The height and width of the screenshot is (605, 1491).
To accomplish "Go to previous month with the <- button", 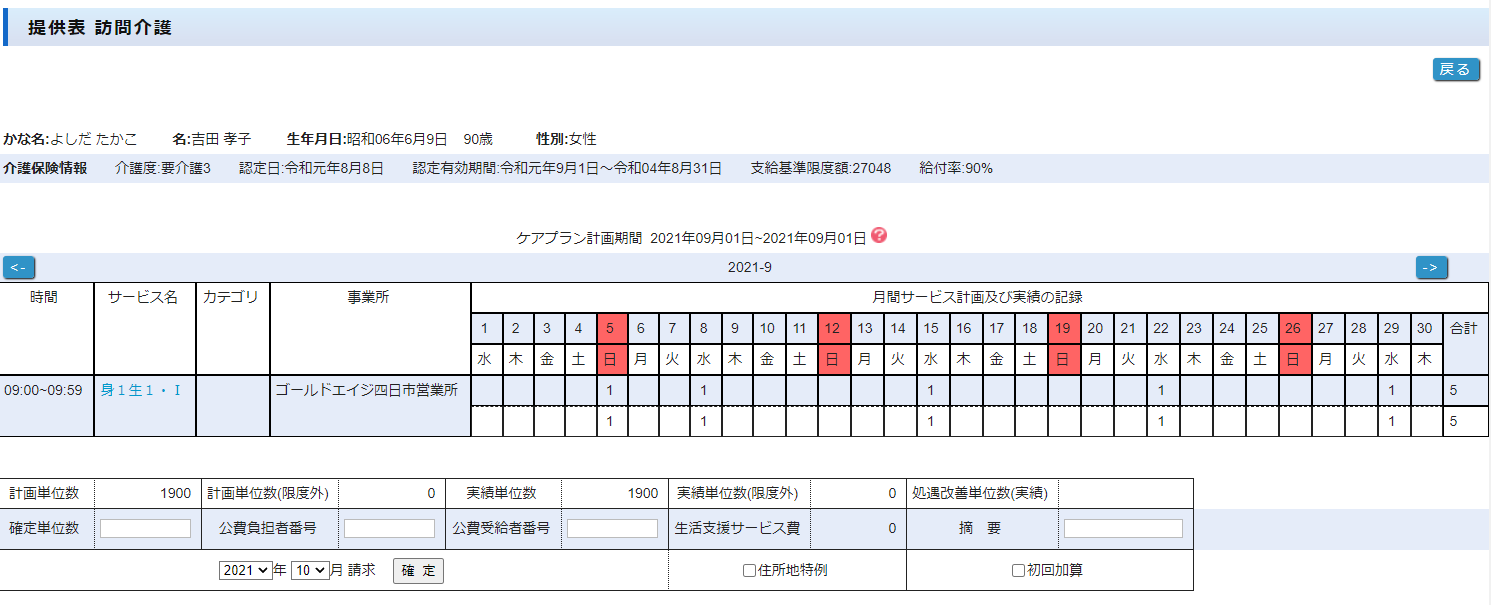I will pos(19,267).
